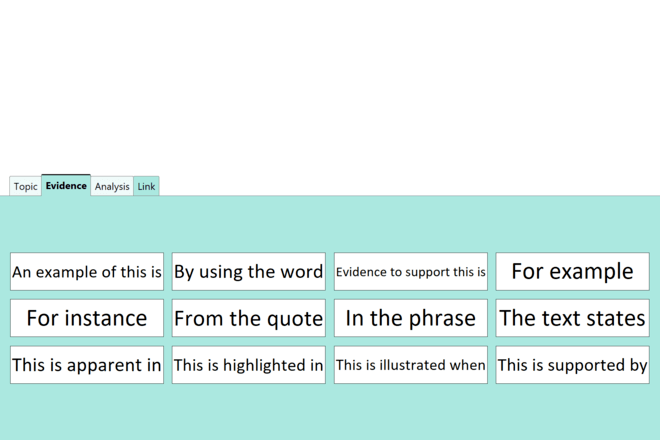Select 'This is supported by' phrase
Screen dimensions: 660x440
(x=572, y=365)
